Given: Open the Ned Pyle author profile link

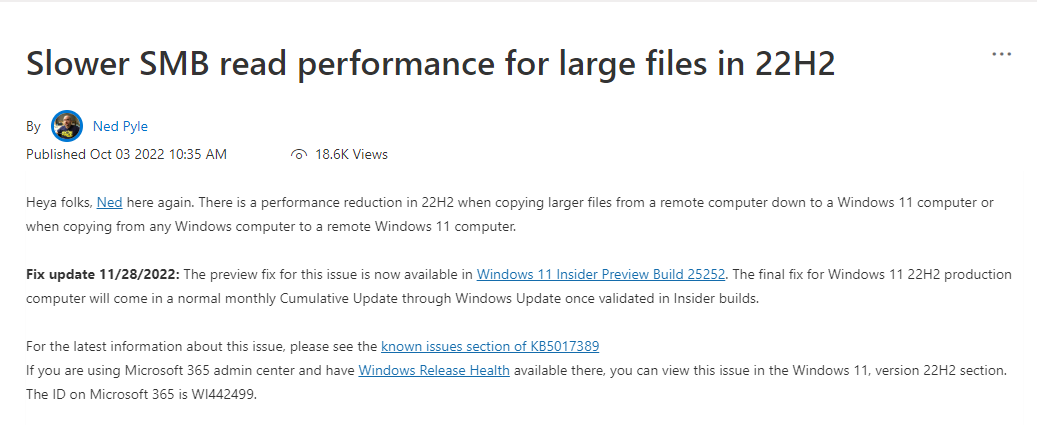Looking at the screenshot, I should point(120,126).
